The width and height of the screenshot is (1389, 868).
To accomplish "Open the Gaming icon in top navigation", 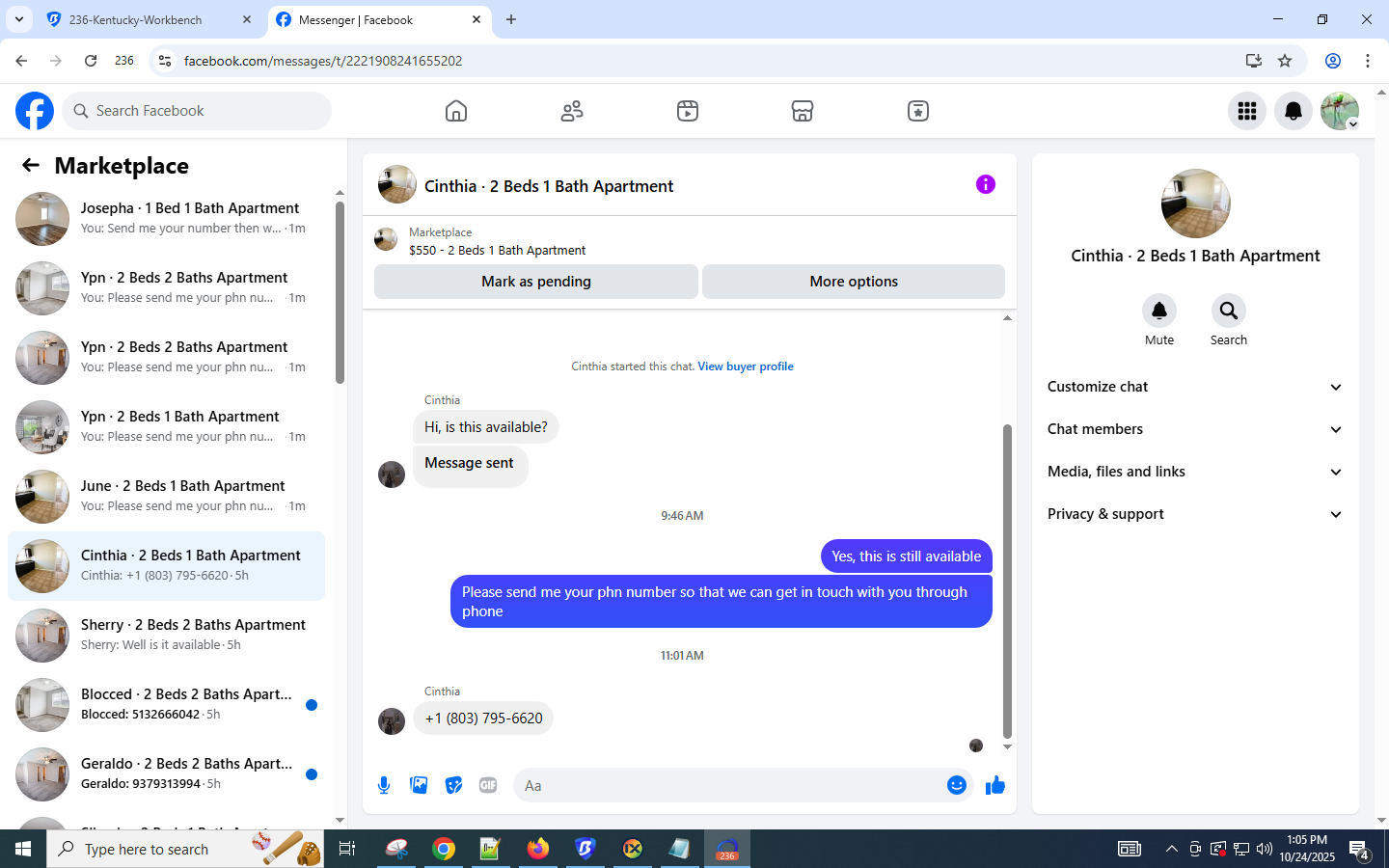I will [918, 111].
